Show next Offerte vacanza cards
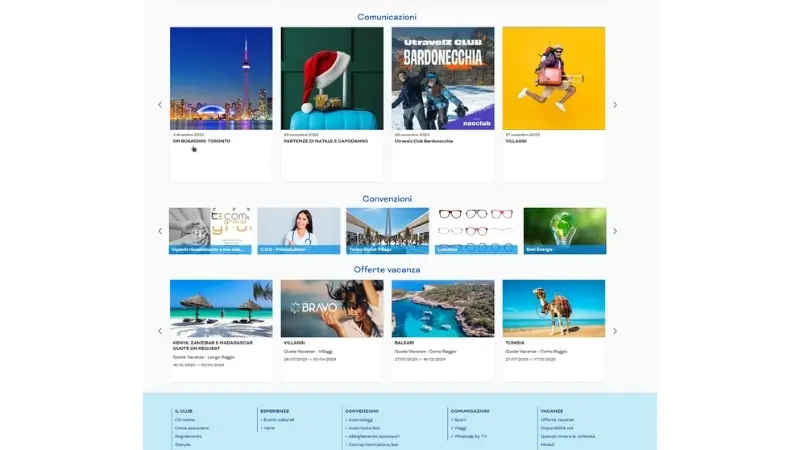The width and height of the screenshot is (800, 450). [x=615, y=331]
